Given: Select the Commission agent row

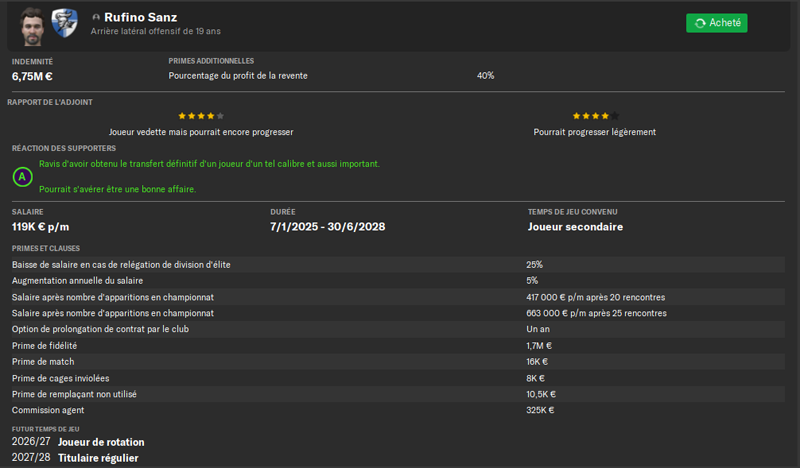Looking at the screenshot, I should pyautogui.click(x=398, y=410).
